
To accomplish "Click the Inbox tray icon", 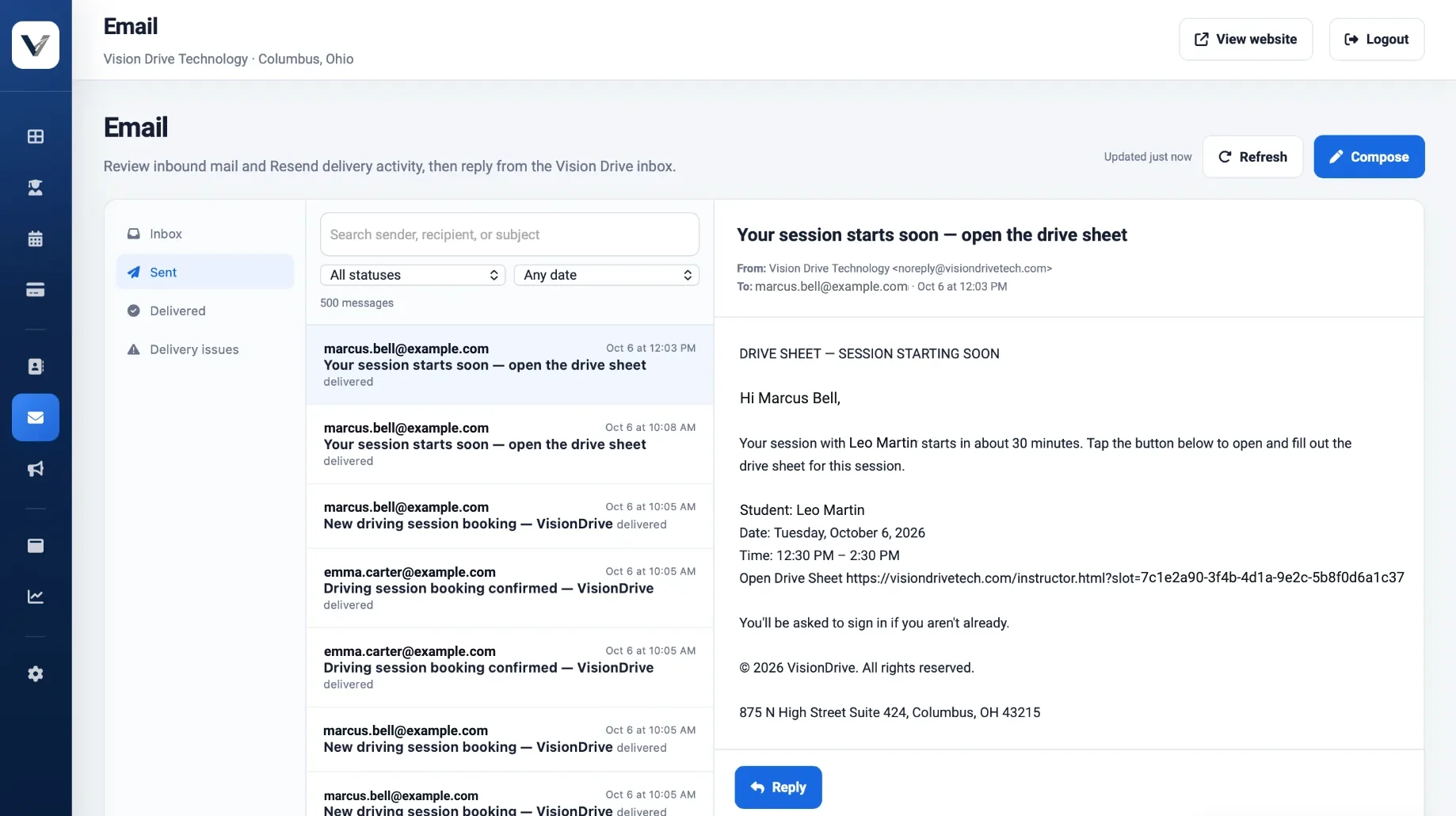I will 134,234.
